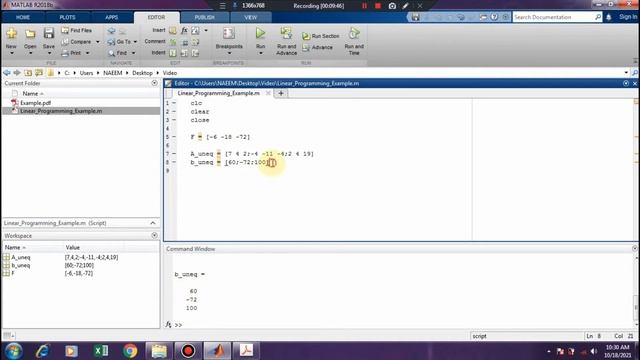Click the Print button

71,53
